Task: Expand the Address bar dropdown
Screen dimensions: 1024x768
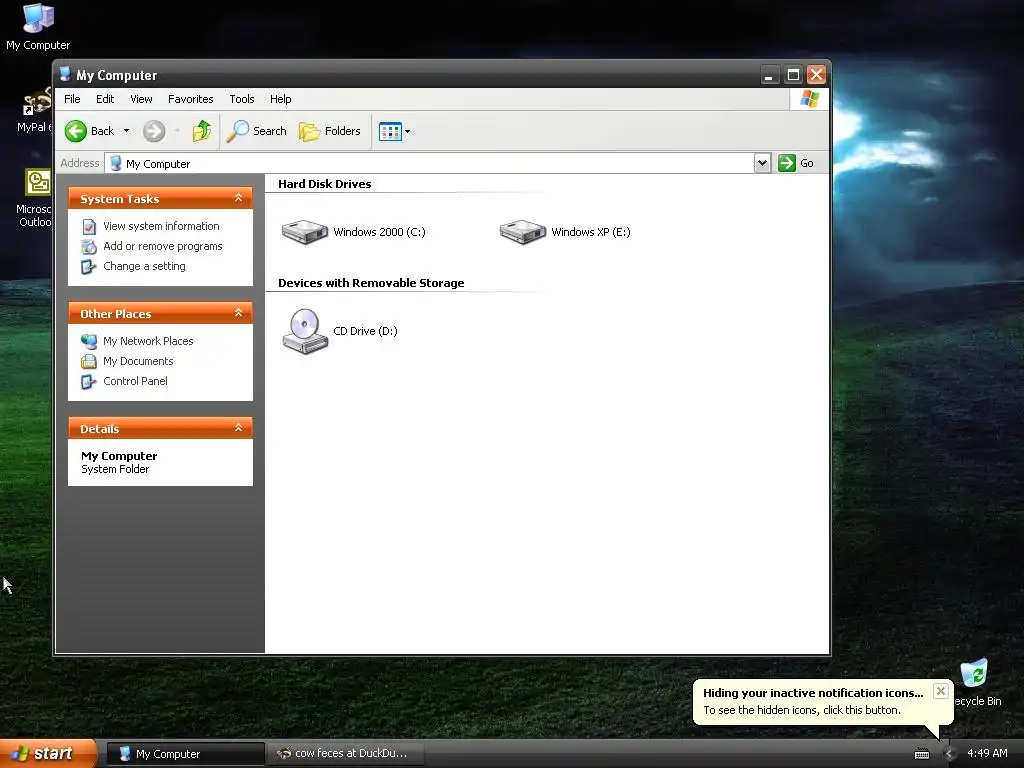Action: click(762, 163)
